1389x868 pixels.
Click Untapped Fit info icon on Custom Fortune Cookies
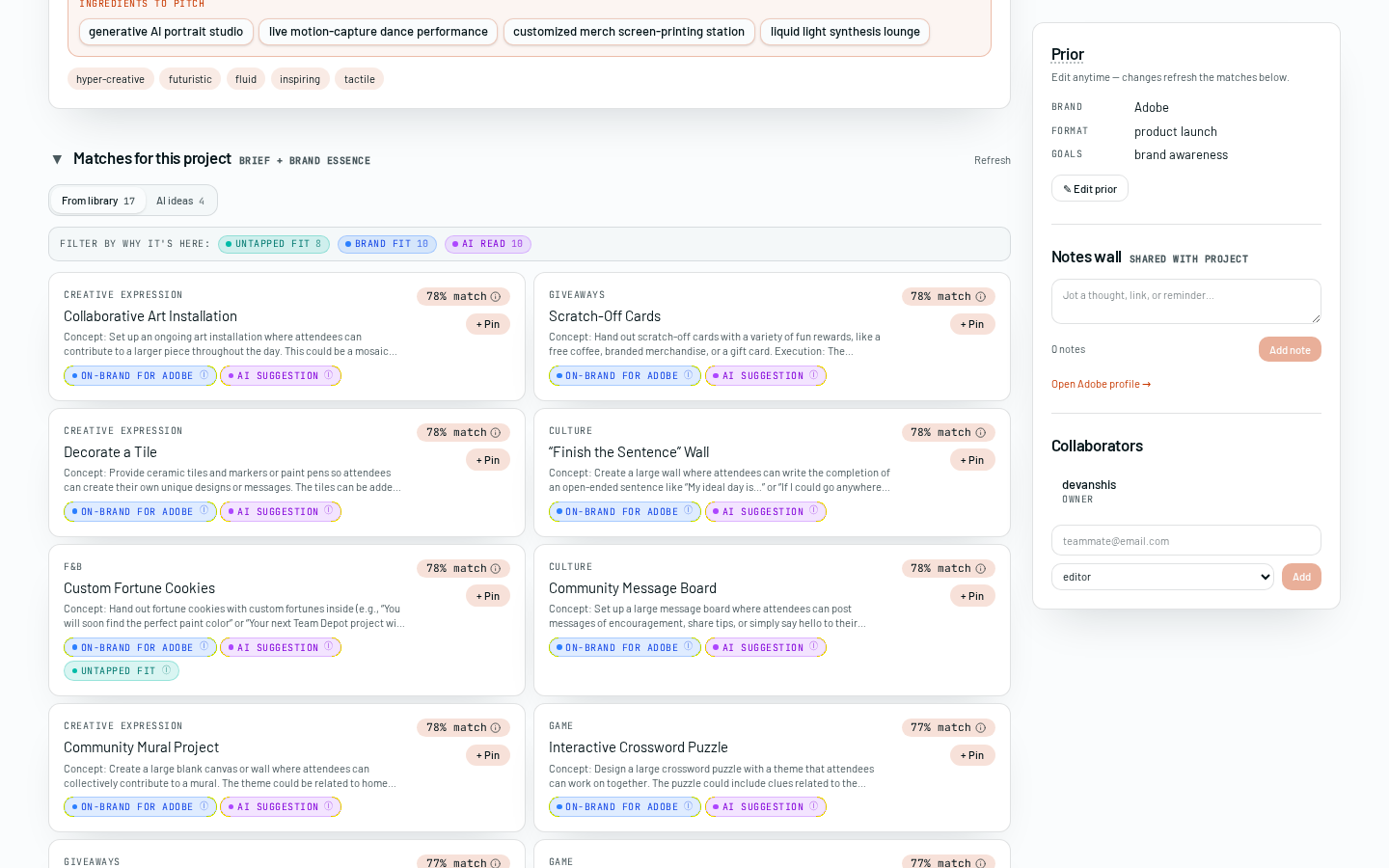[167, 670]
